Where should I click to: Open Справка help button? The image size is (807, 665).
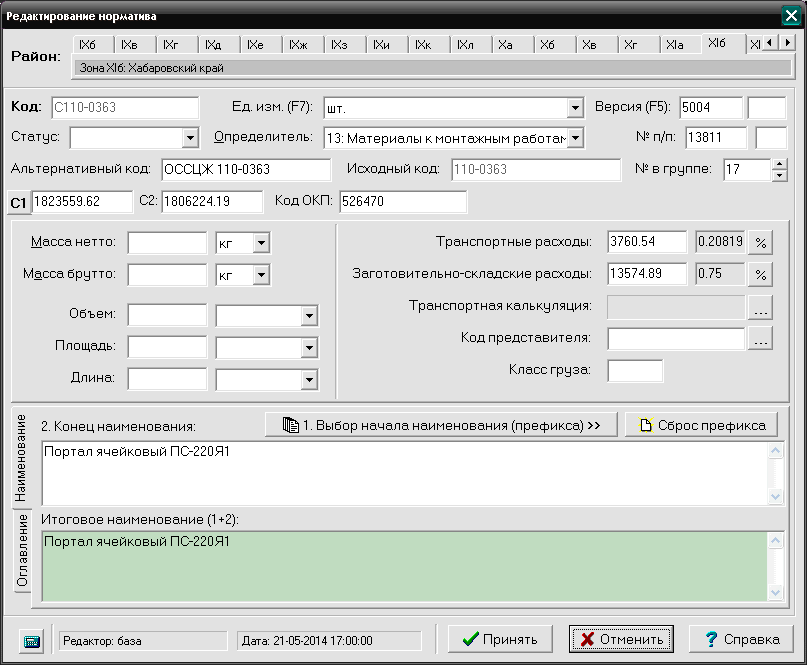[741, 639]
